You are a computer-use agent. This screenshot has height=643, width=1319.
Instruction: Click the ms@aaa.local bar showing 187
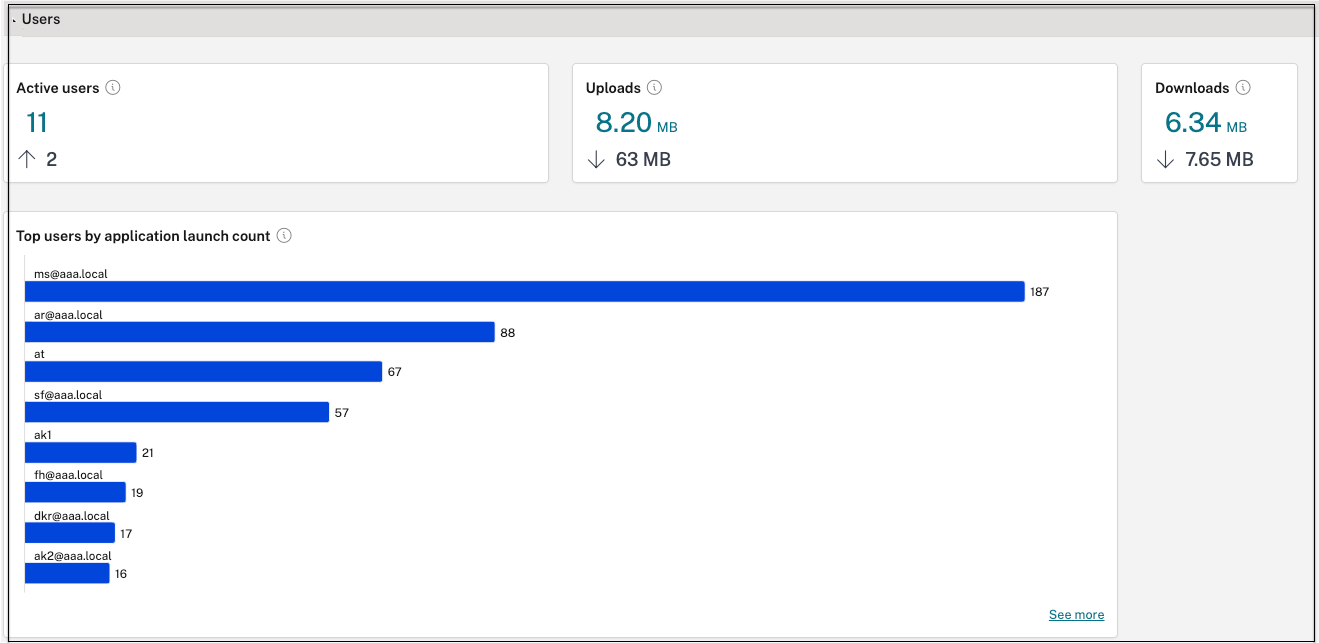[x=524, y=291]
